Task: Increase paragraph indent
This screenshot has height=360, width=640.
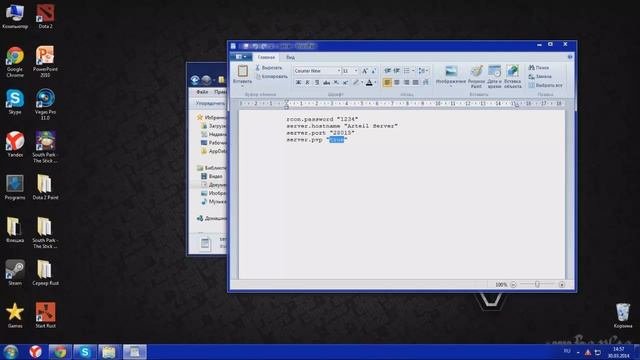Action: tap(396, 71)
